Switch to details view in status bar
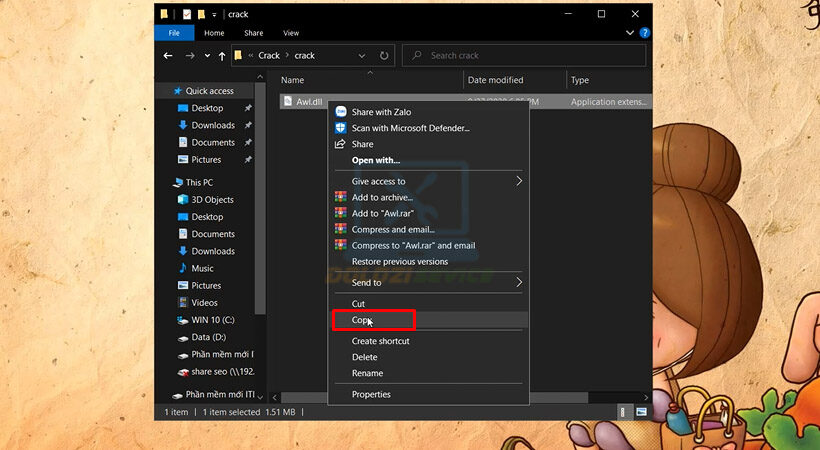Screen dimensions: 820x450 pyautogui.click(x=623, y=411)
